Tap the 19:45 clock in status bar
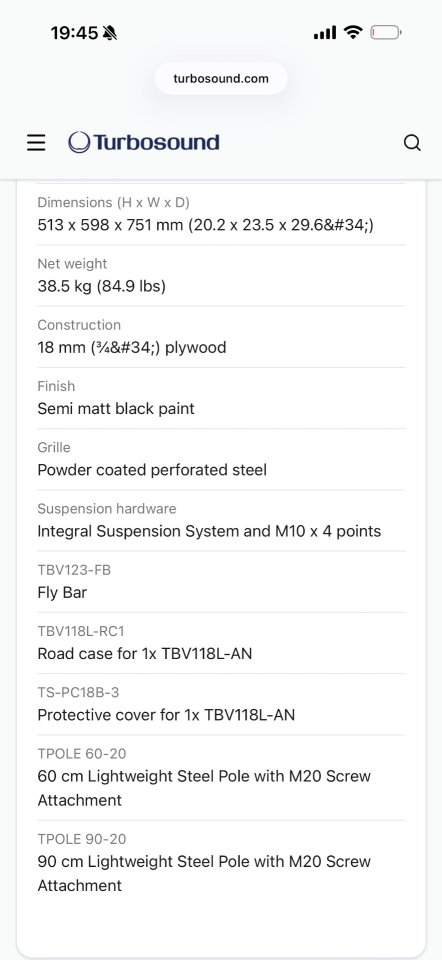 point(74,33)
